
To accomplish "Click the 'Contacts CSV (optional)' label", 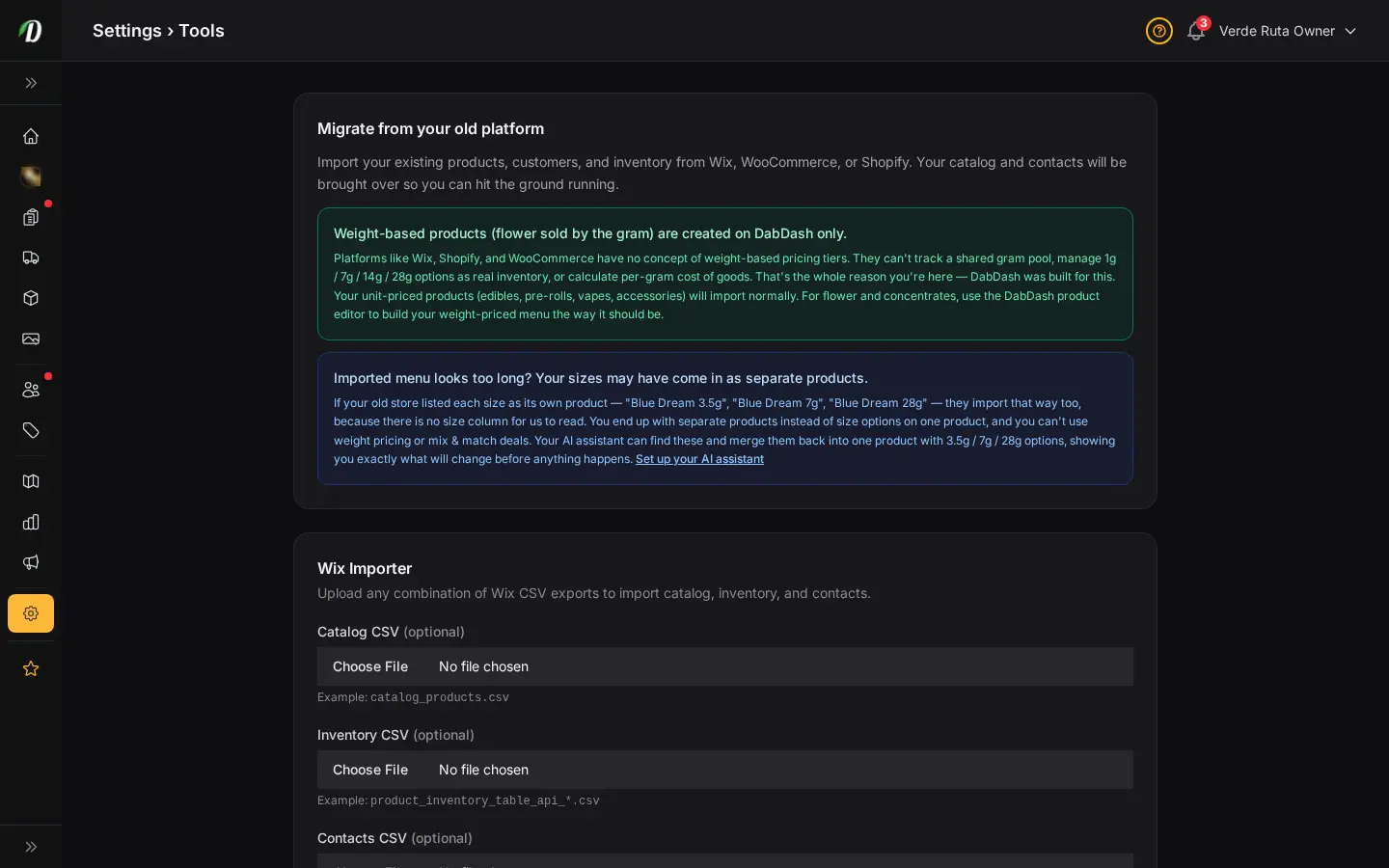I will [x=395, y=838].
